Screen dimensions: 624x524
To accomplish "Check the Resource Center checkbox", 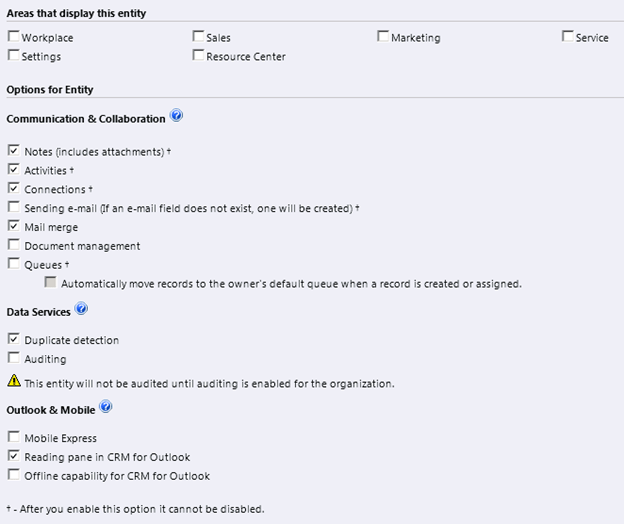I will click(198, 56).
